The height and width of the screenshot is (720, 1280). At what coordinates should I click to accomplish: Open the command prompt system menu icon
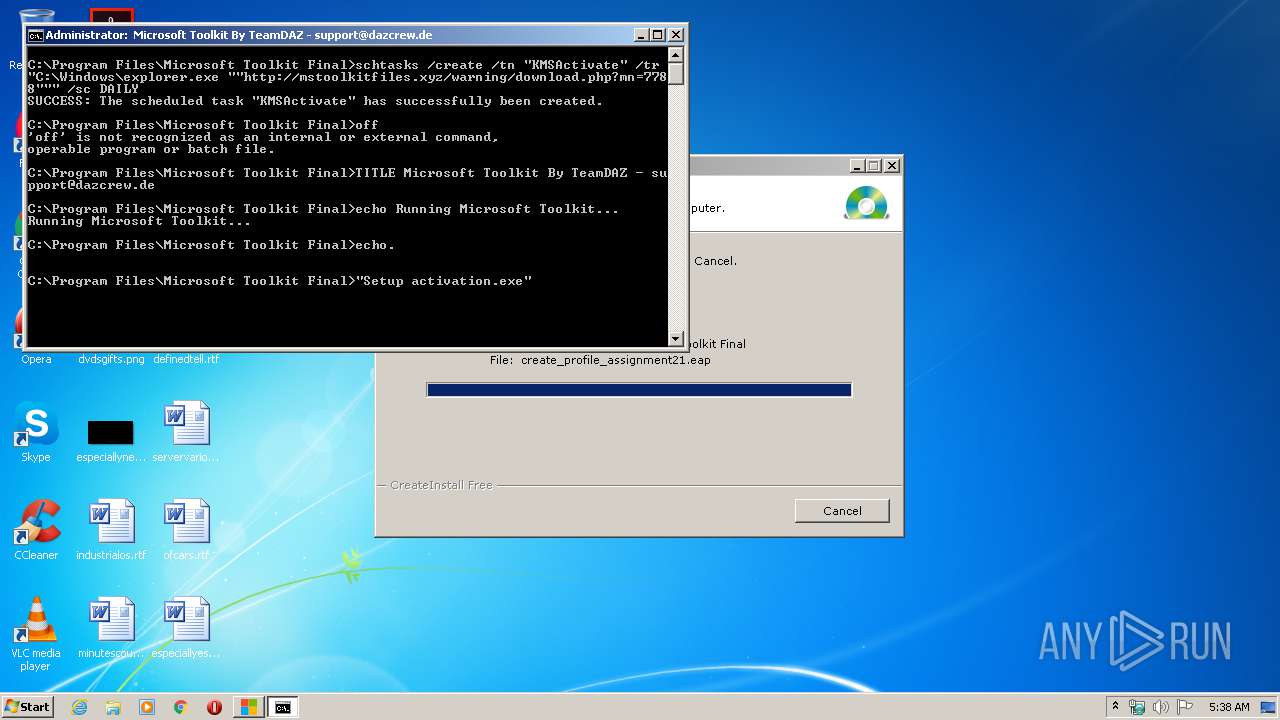pyautogui.click(x=35, y=34)
